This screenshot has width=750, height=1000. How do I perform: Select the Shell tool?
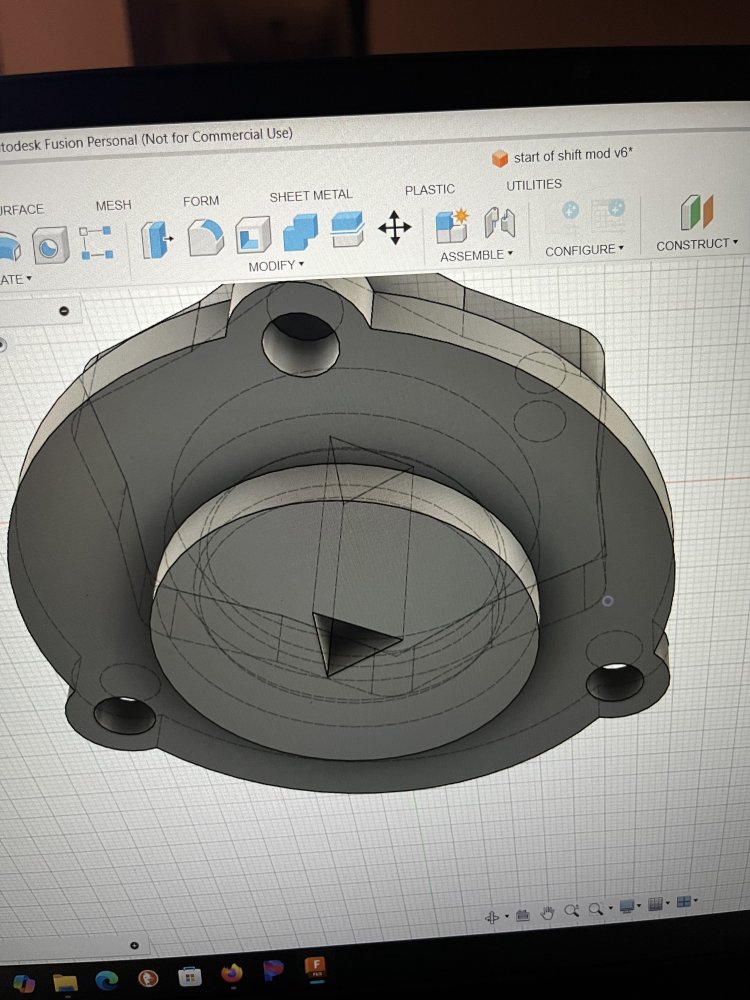253,235
